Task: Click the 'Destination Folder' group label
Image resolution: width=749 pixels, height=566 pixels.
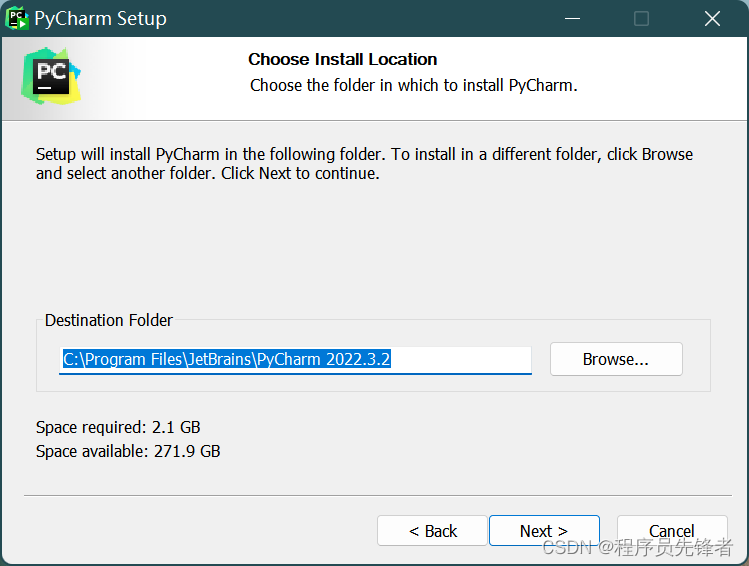Action: coord(108,320)
